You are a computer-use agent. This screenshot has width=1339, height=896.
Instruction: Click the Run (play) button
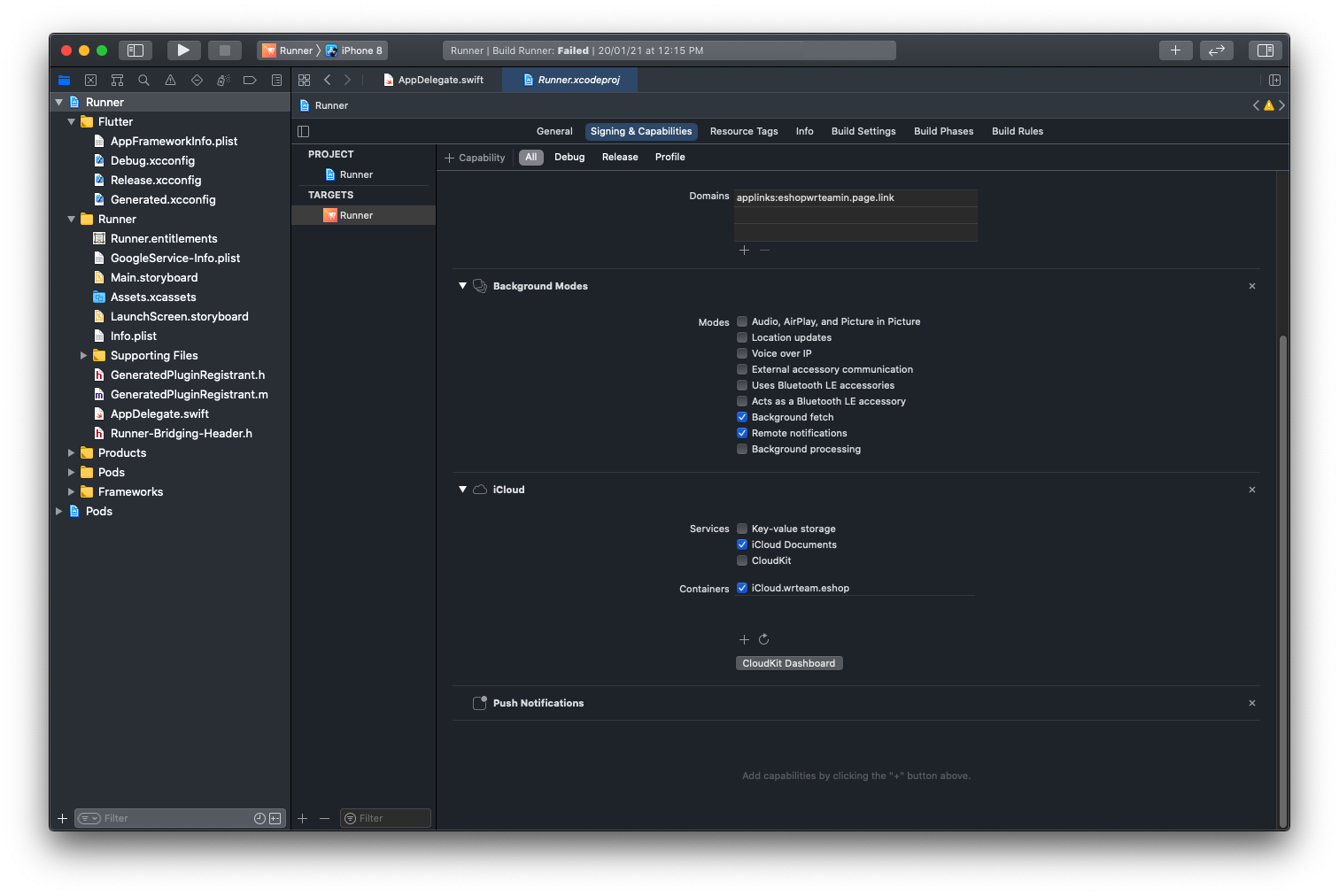click(x=182, y=50)
